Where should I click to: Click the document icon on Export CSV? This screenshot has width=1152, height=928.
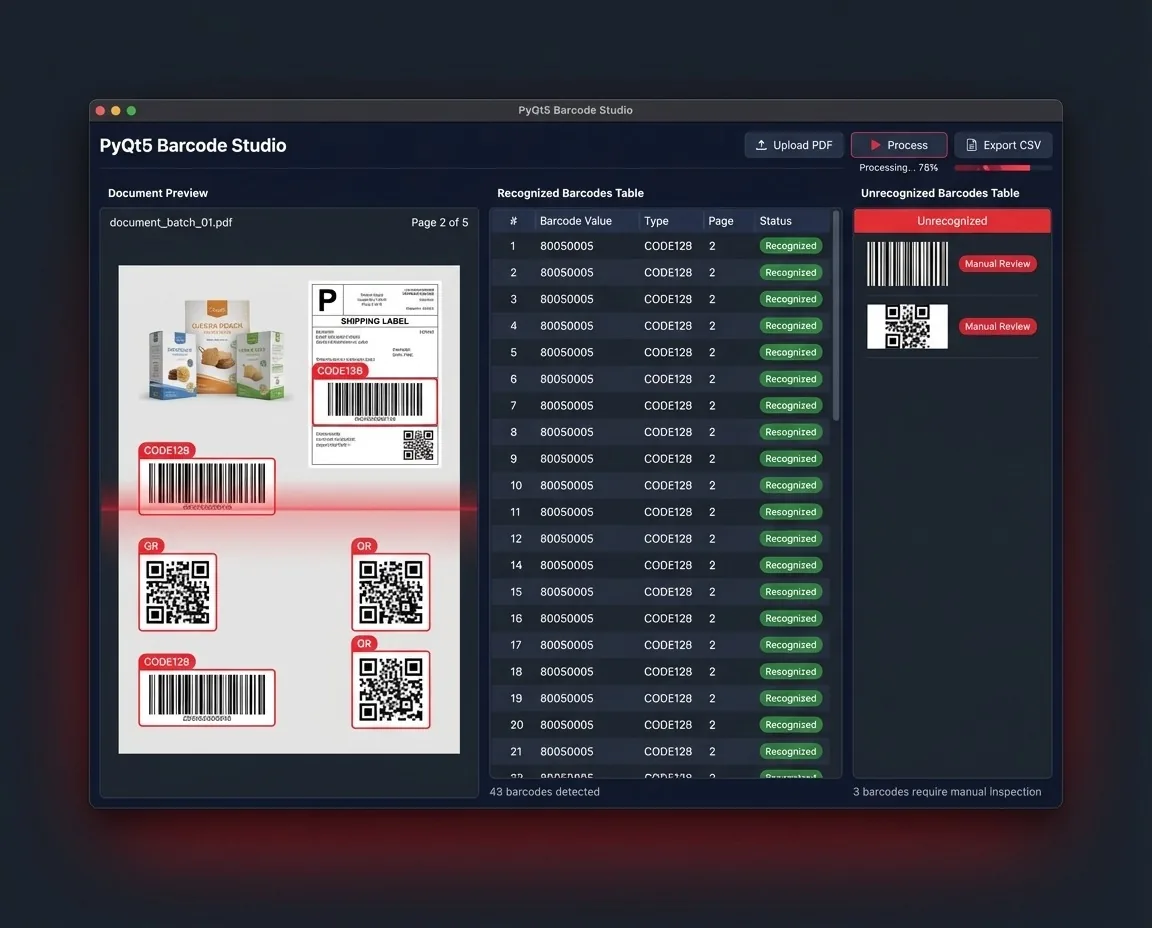(971, 145)
